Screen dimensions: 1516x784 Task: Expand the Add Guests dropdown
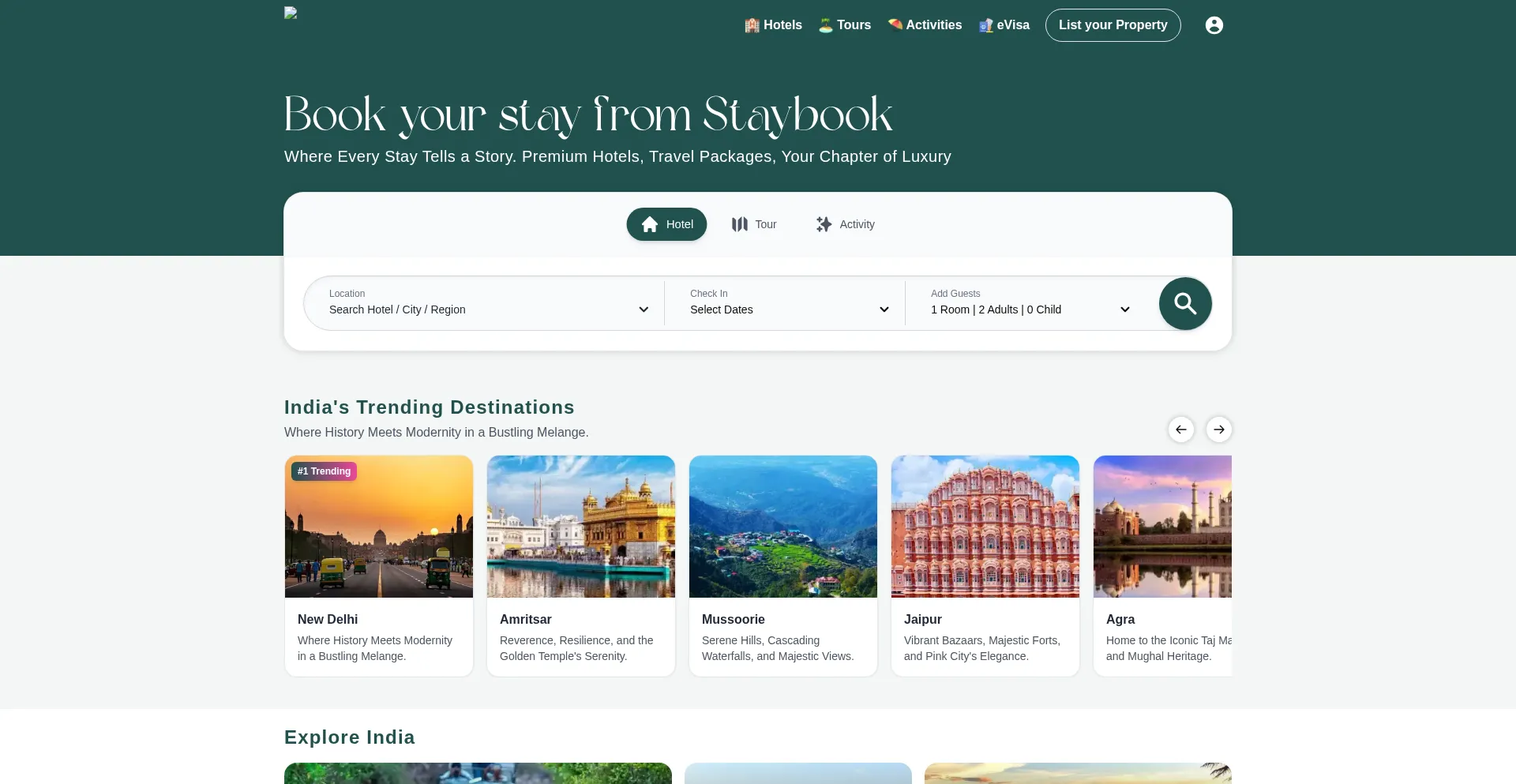(x=1030, y=303)
